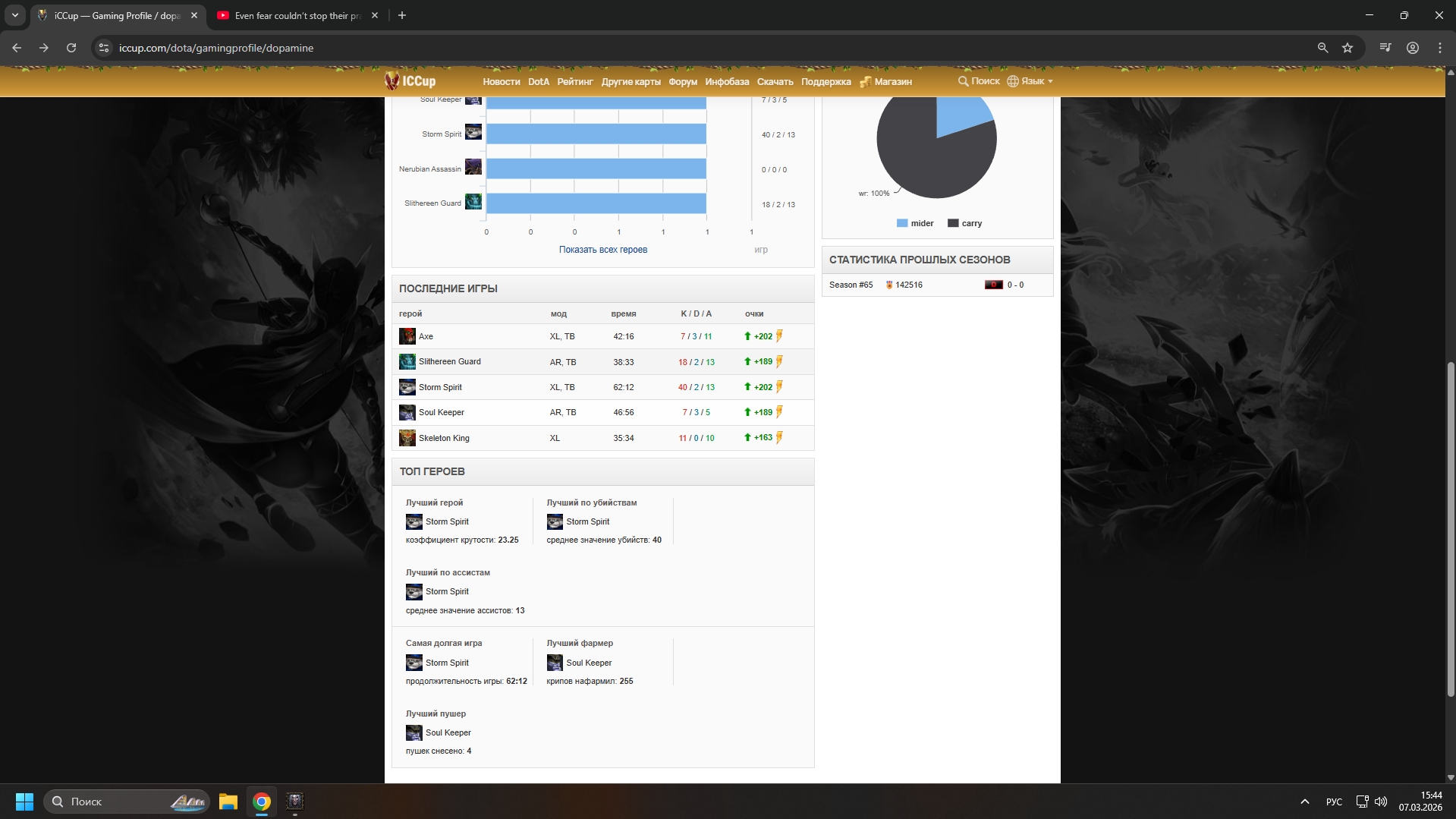The height and width of the screenshot is (819, 1456).
Task: Select the iCCup Gaming Profile browser tab
Action: [119, 15]
